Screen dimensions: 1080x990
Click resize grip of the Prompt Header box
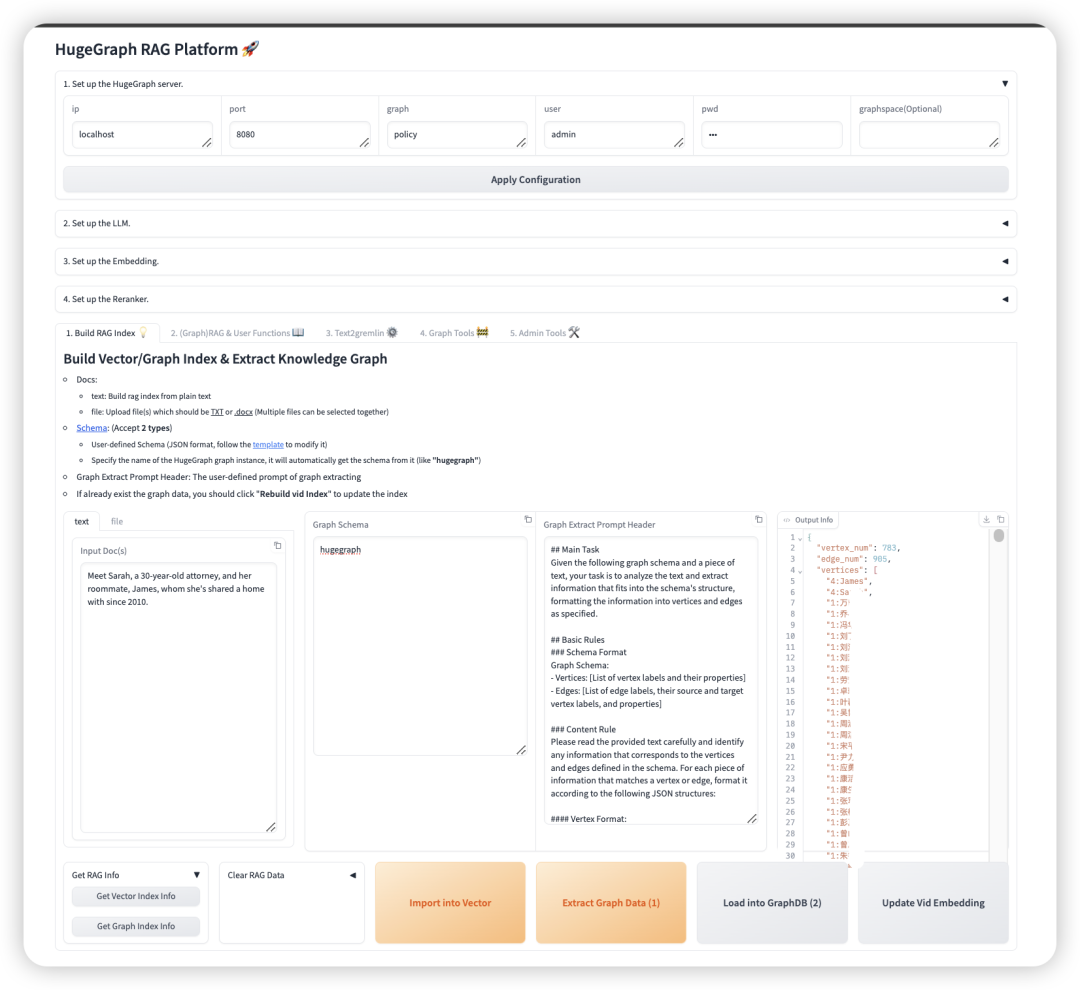coord(752,818)
